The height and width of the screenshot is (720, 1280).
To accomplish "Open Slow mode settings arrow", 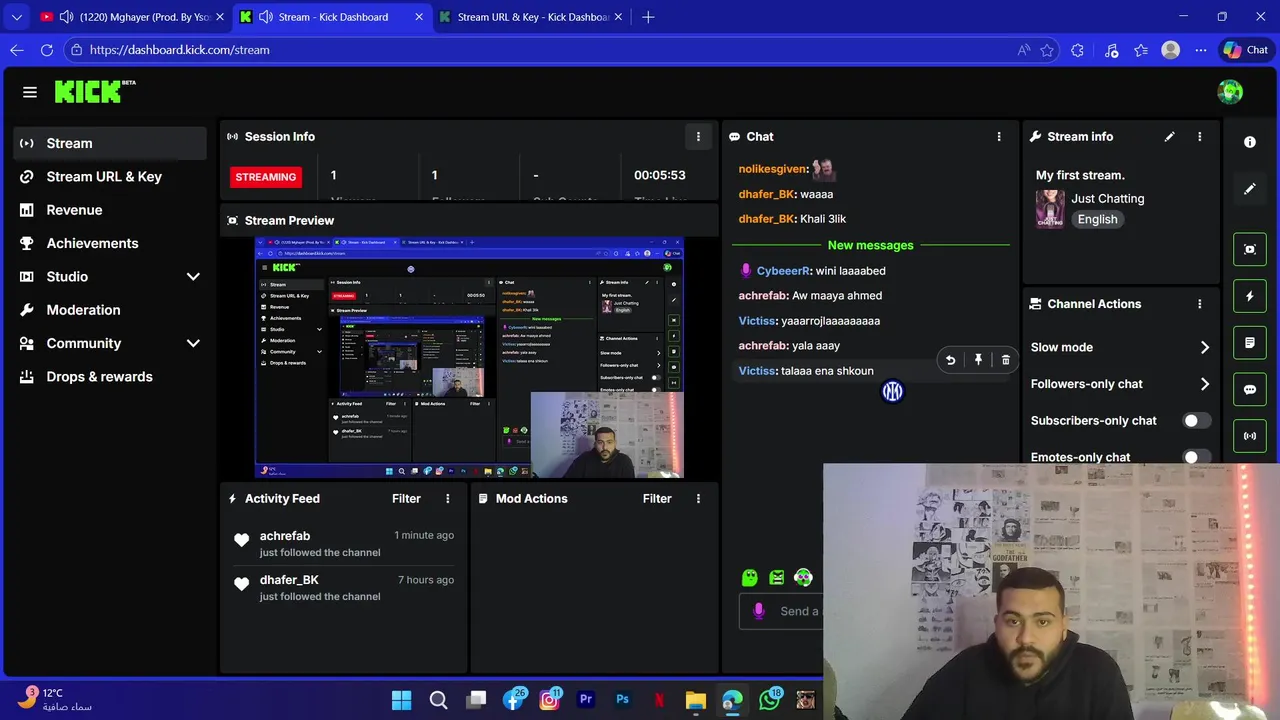I will [x=1205, y=348].
